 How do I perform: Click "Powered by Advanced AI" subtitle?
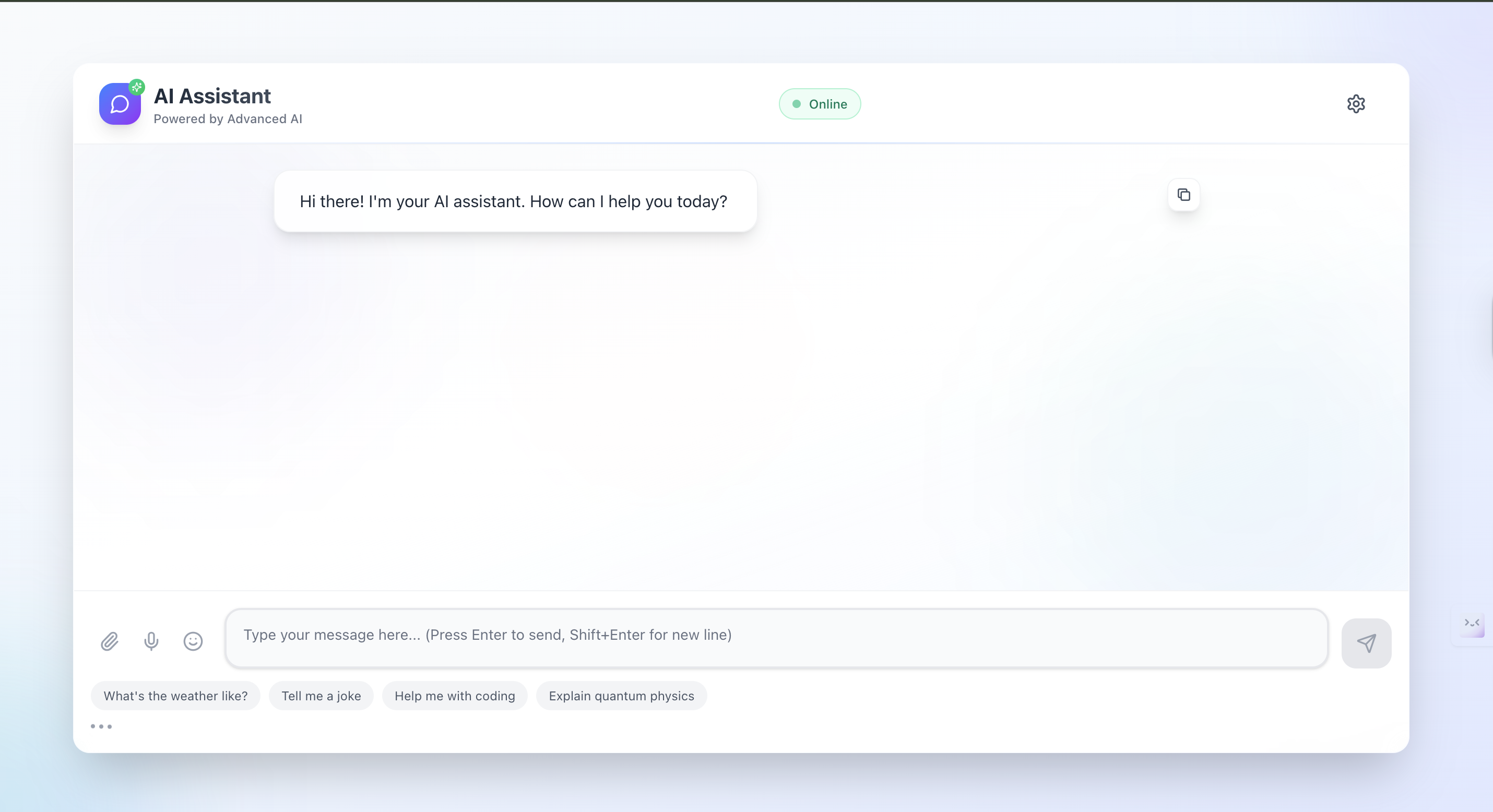228,119
